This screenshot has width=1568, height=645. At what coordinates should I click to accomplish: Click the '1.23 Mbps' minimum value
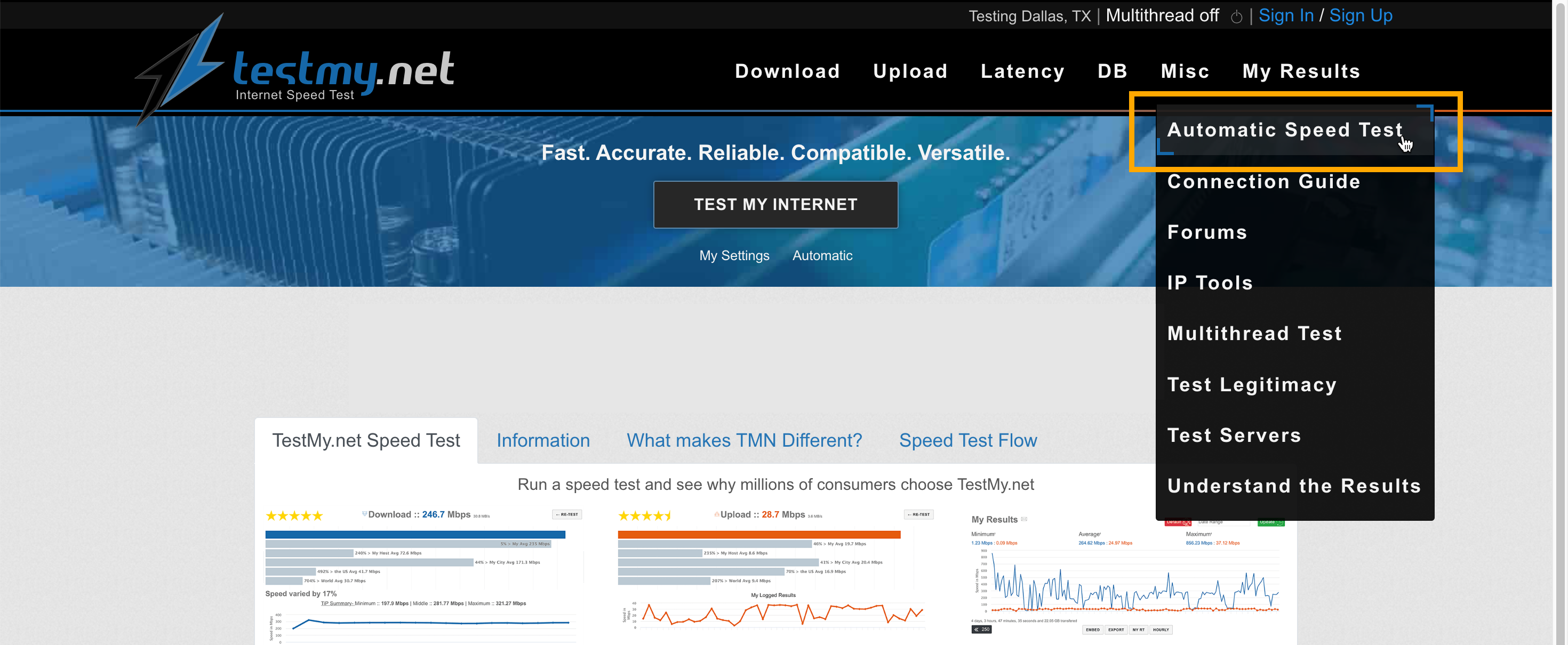[x=982, y=543]
